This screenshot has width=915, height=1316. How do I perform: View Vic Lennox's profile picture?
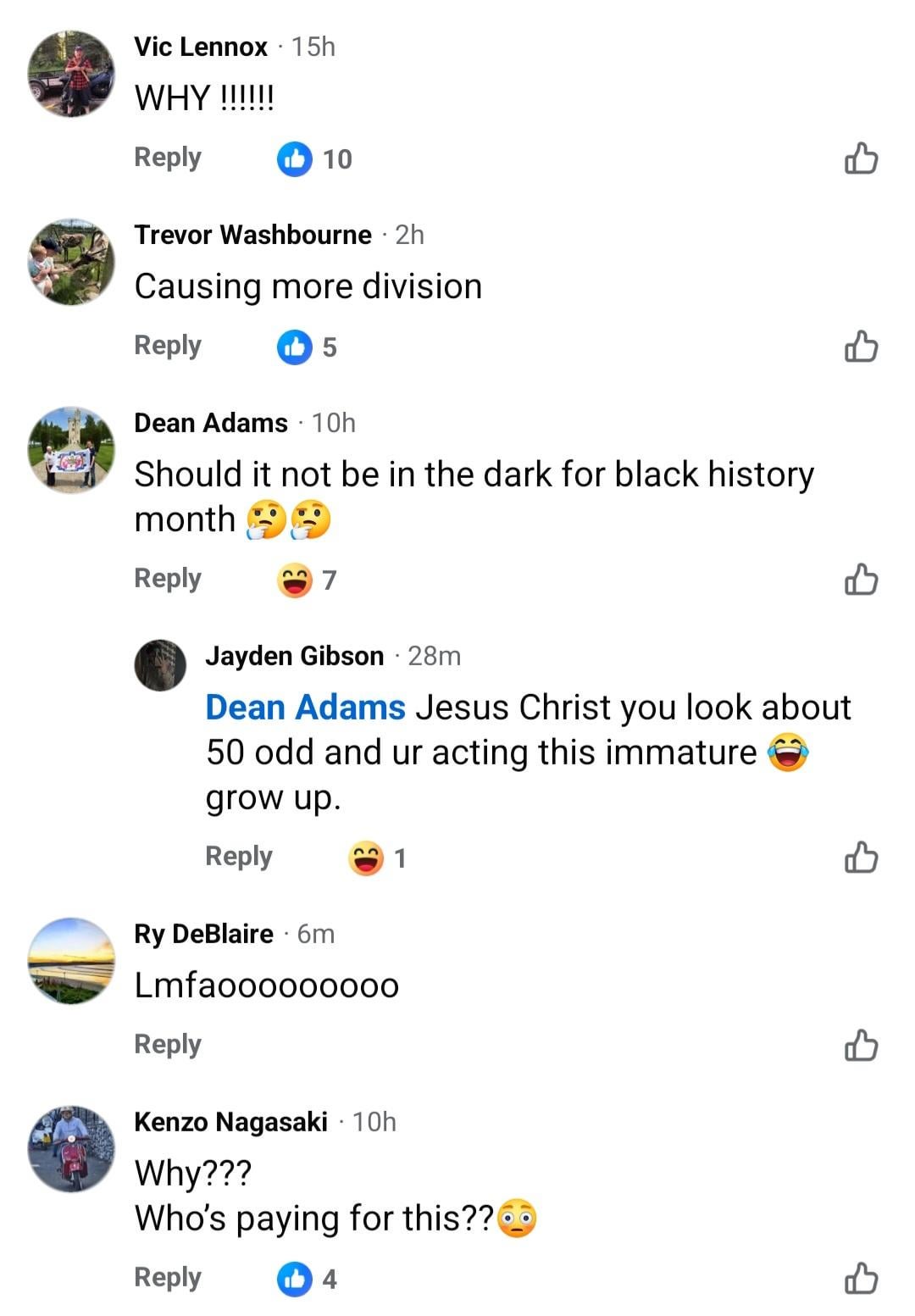71,74
